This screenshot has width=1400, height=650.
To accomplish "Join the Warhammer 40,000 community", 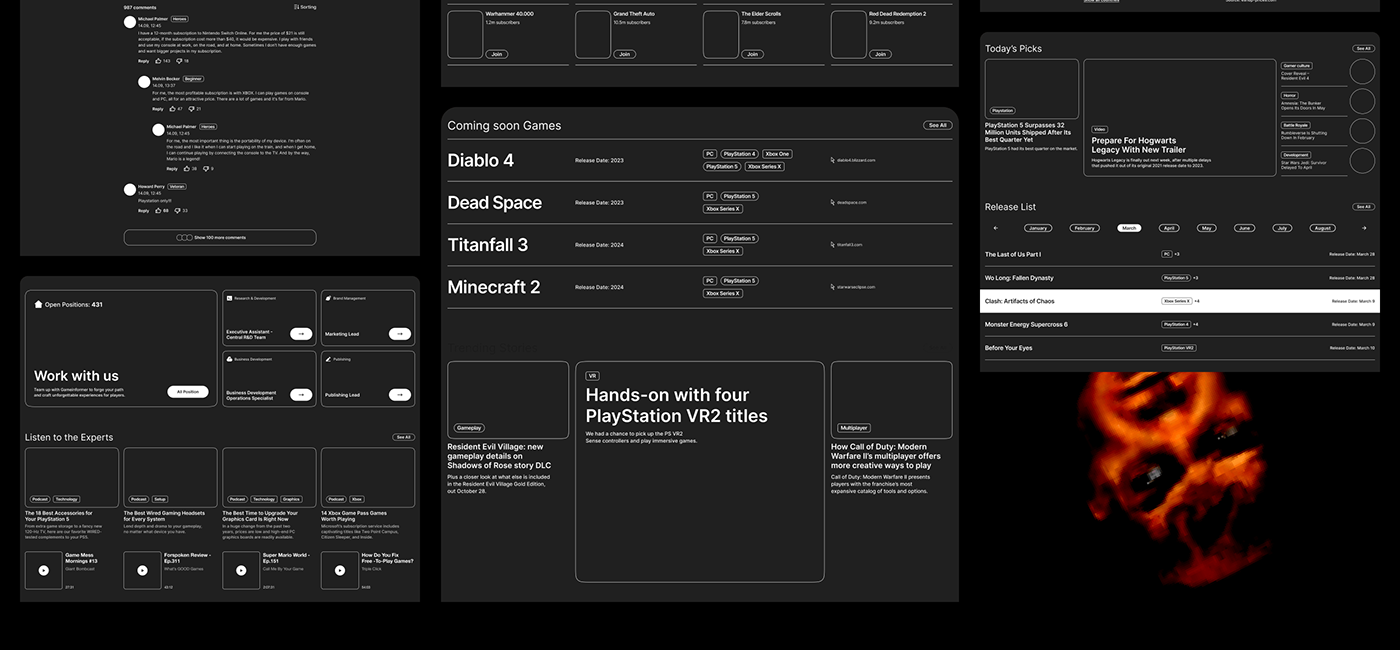I will (496, 54).
